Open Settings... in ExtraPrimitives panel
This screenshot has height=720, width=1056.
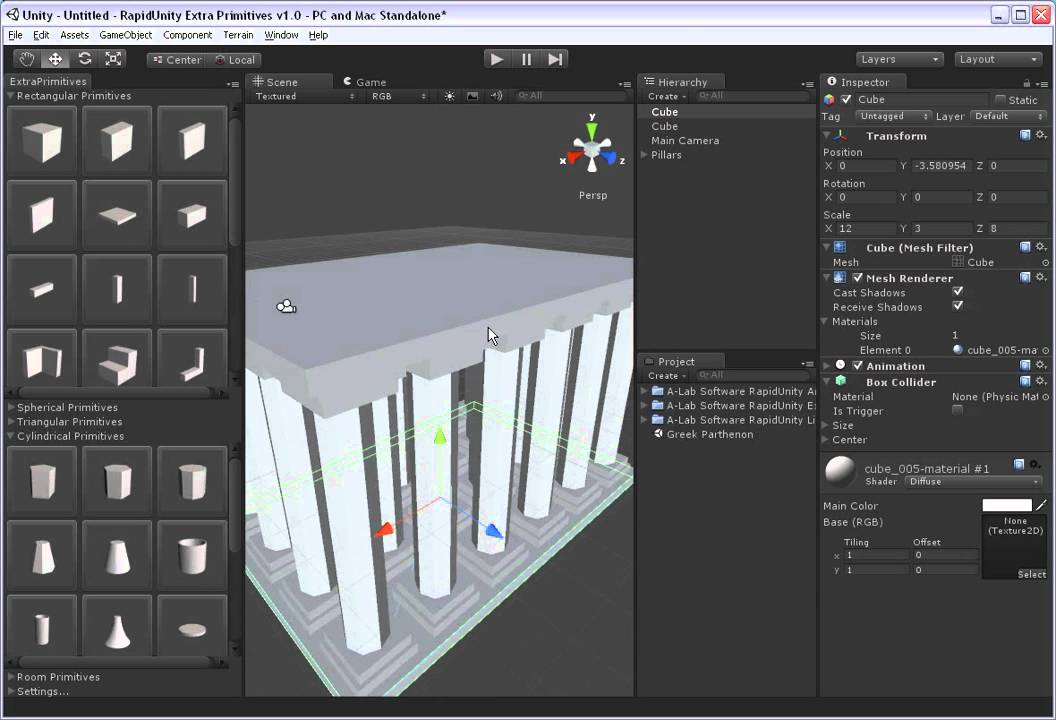(42, 691)
